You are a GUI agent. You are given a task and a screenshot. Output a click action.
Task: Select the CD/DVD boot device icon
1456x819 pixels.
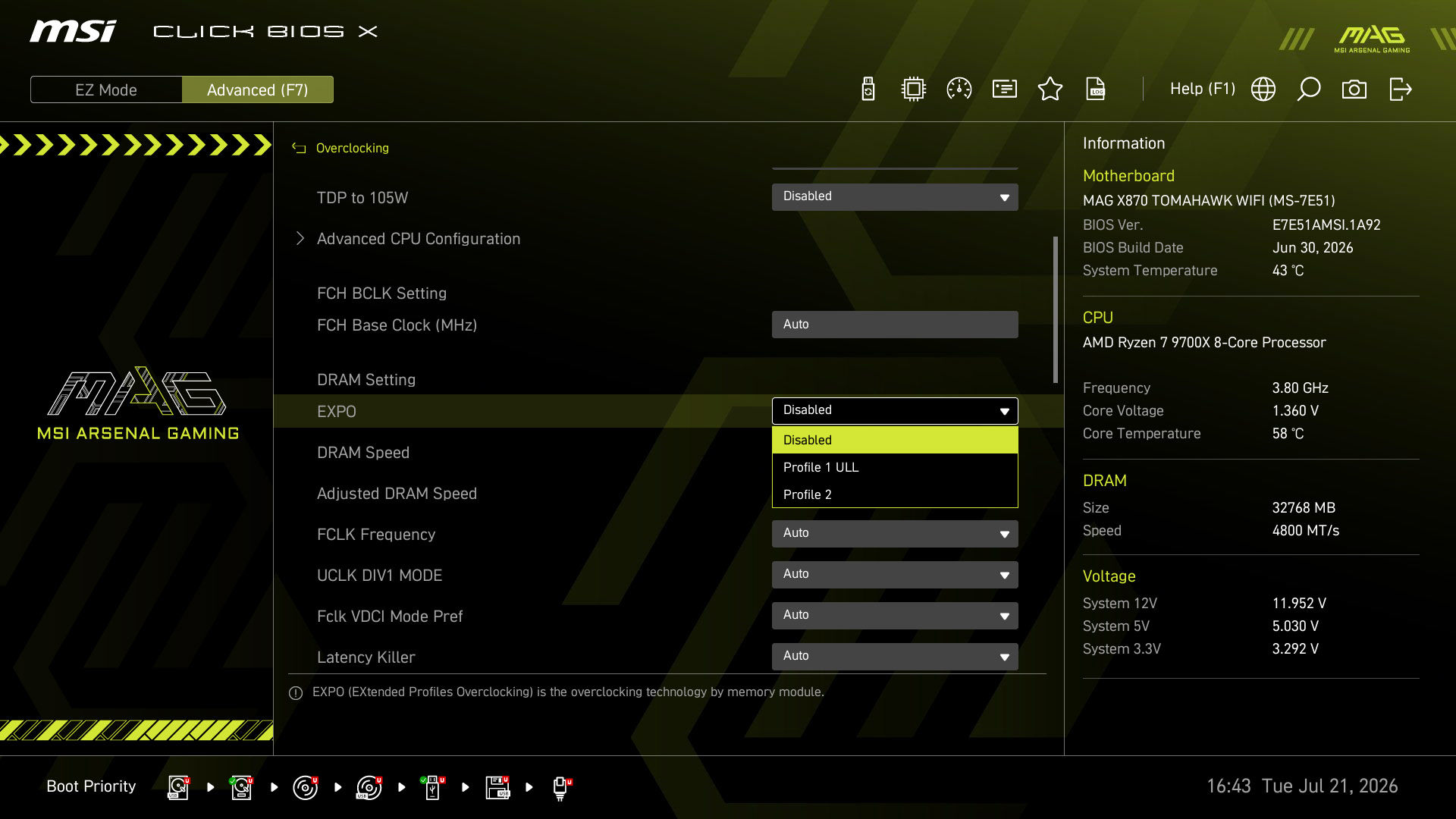click(x=306, y=787)
